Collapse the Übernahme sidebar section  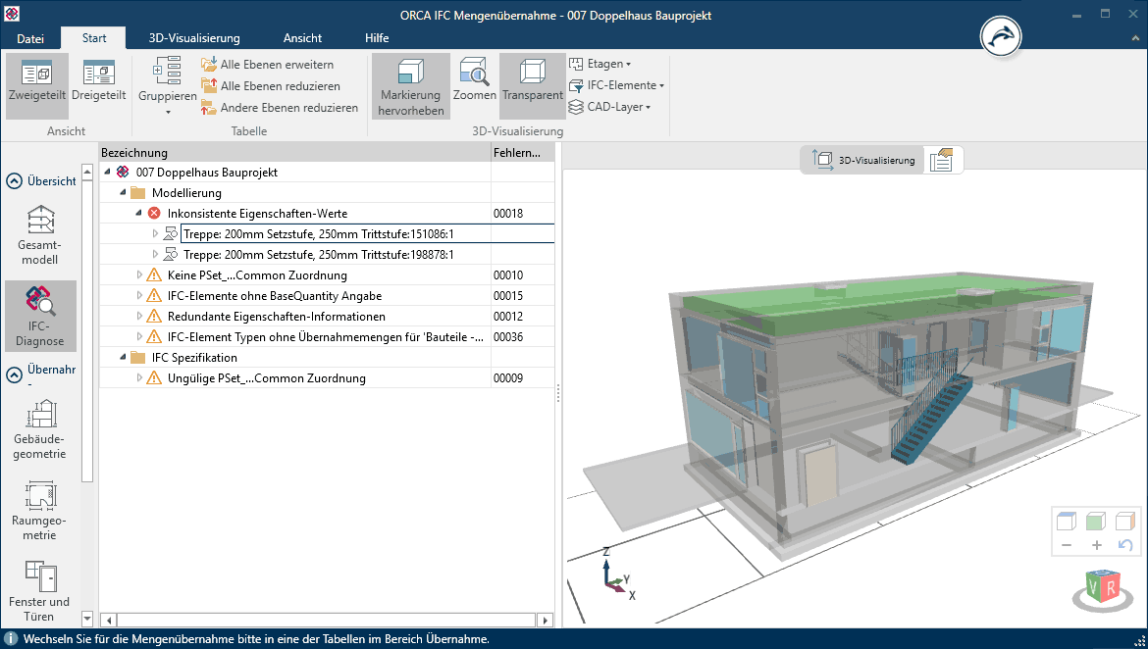[x=14, y=375]
